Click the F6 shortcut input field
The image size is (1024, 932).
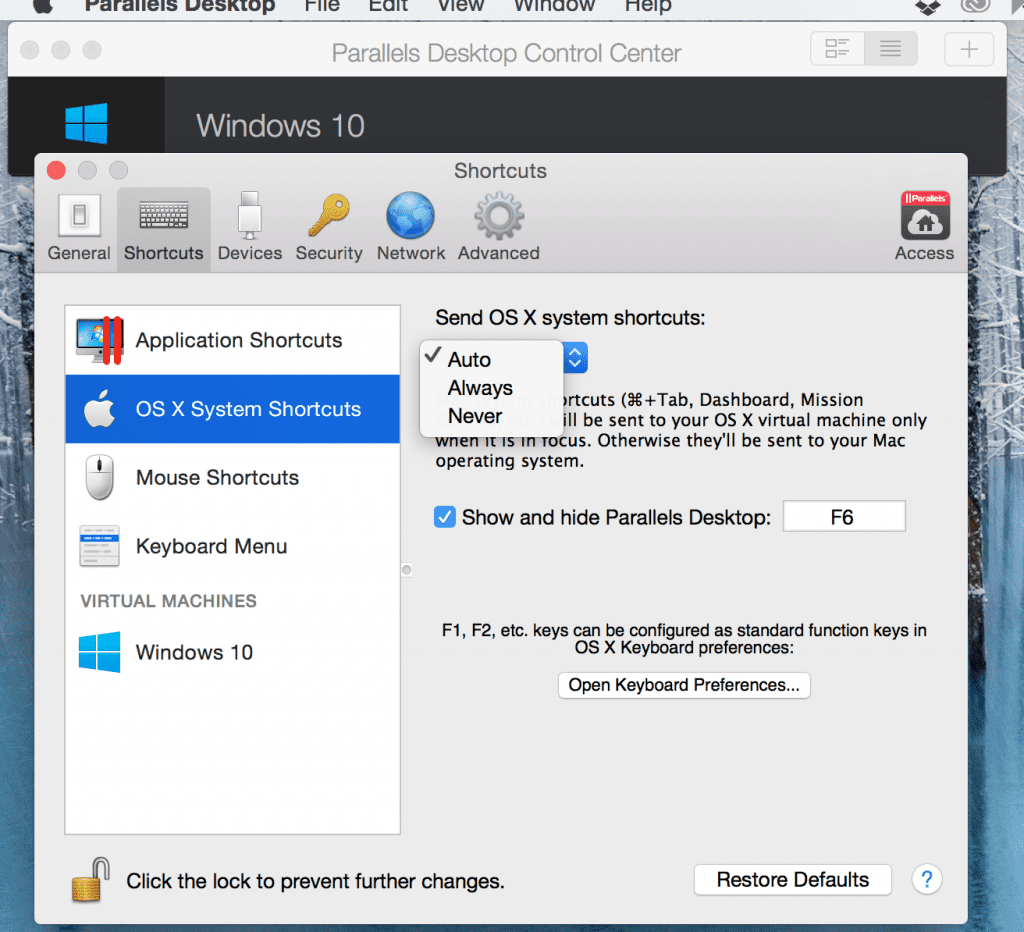click(x=844, y=516)
